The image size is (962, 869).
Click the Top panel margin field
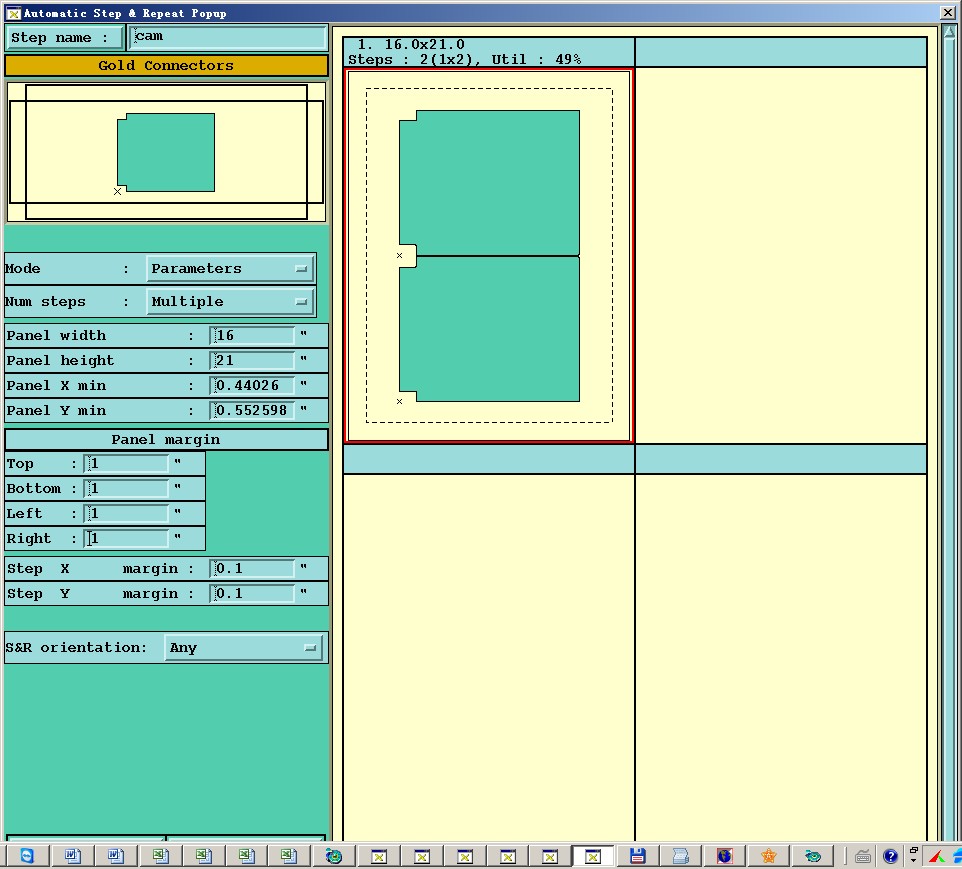click(x=126, y=464)
